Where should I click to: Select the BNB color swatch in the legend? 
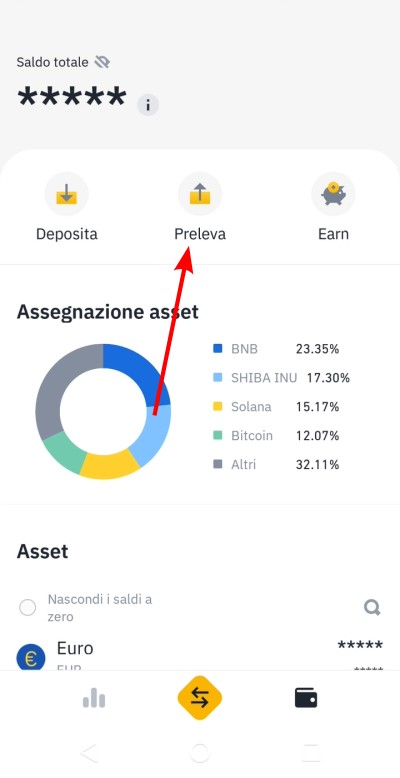217,349
